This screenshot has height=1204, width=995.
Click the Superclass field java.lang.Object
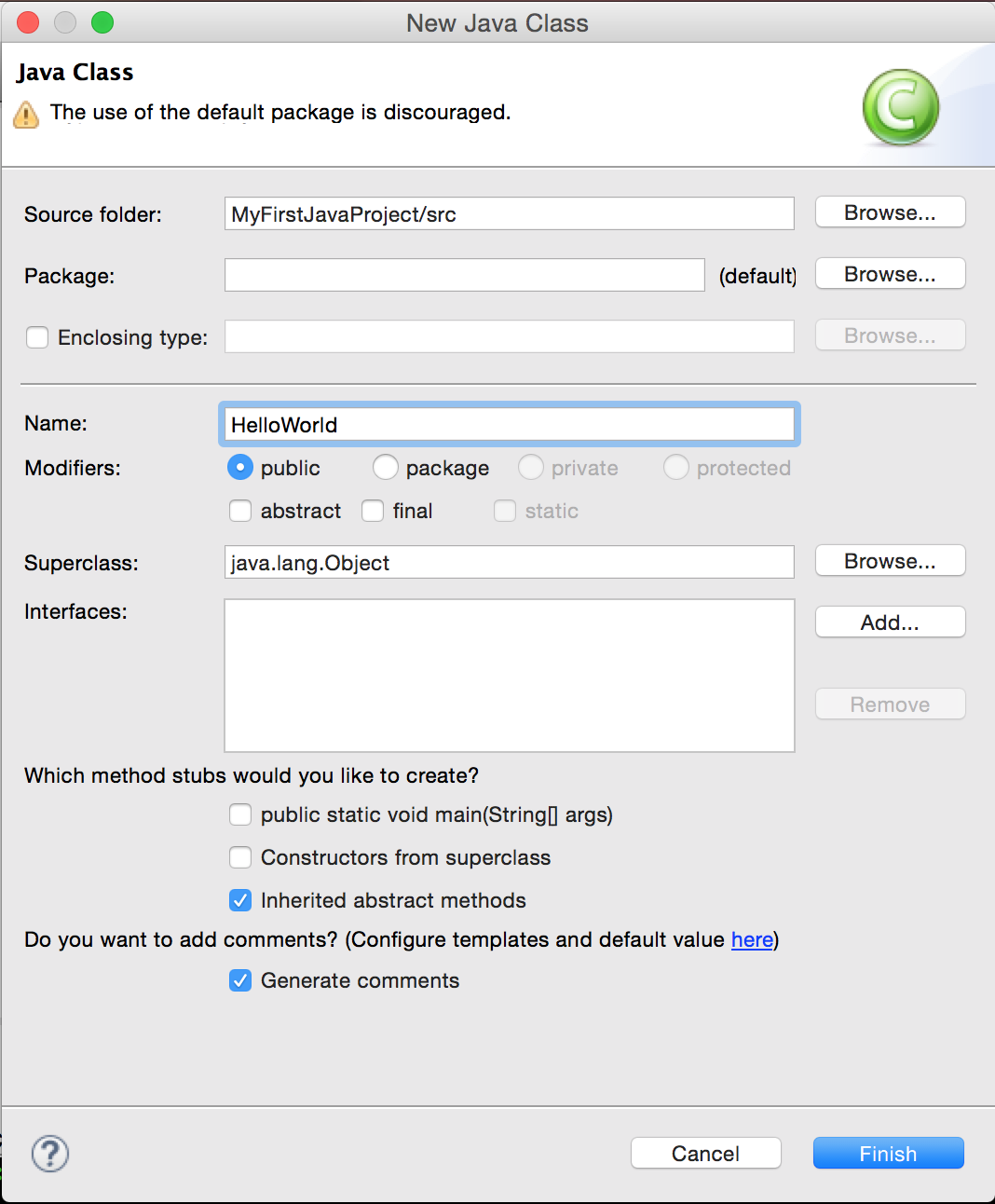[510, 562]
